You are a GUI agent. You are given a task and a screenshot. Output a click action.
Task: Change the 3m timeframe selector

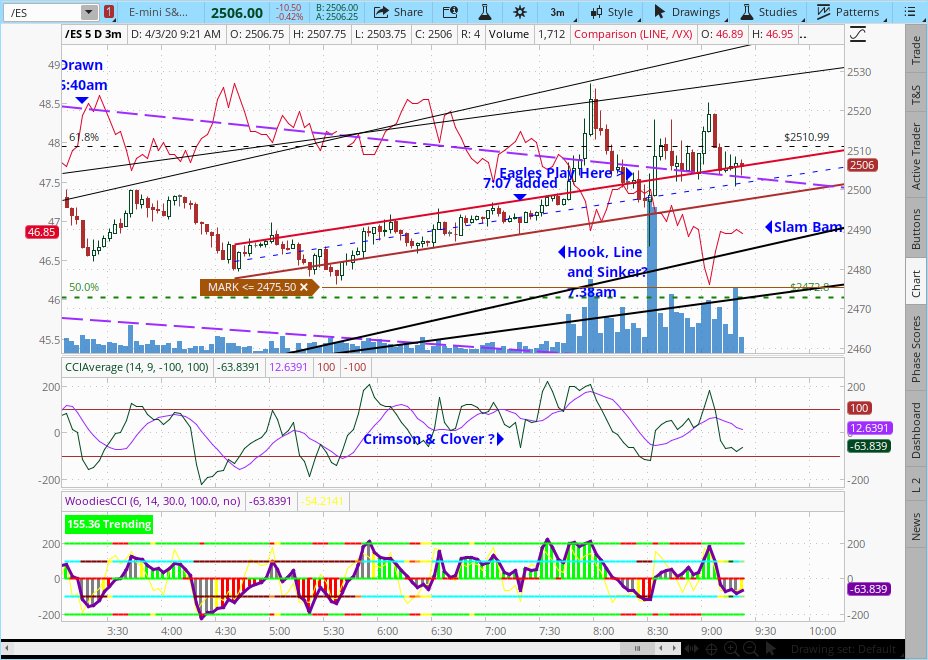tap(557, 12)
